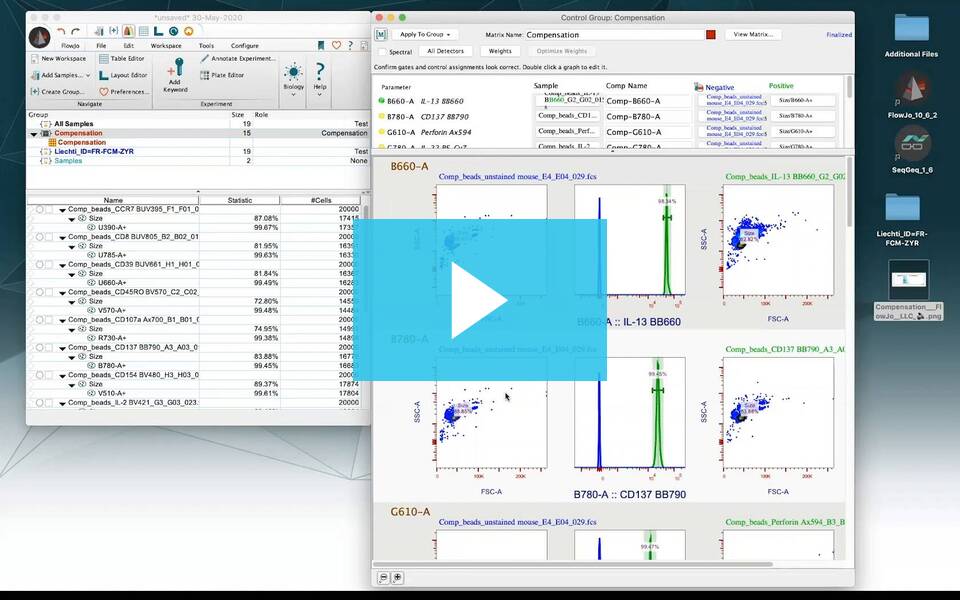Open Preferences from the ribbon
Screen dimensions: 960x600
pos(123,92)
